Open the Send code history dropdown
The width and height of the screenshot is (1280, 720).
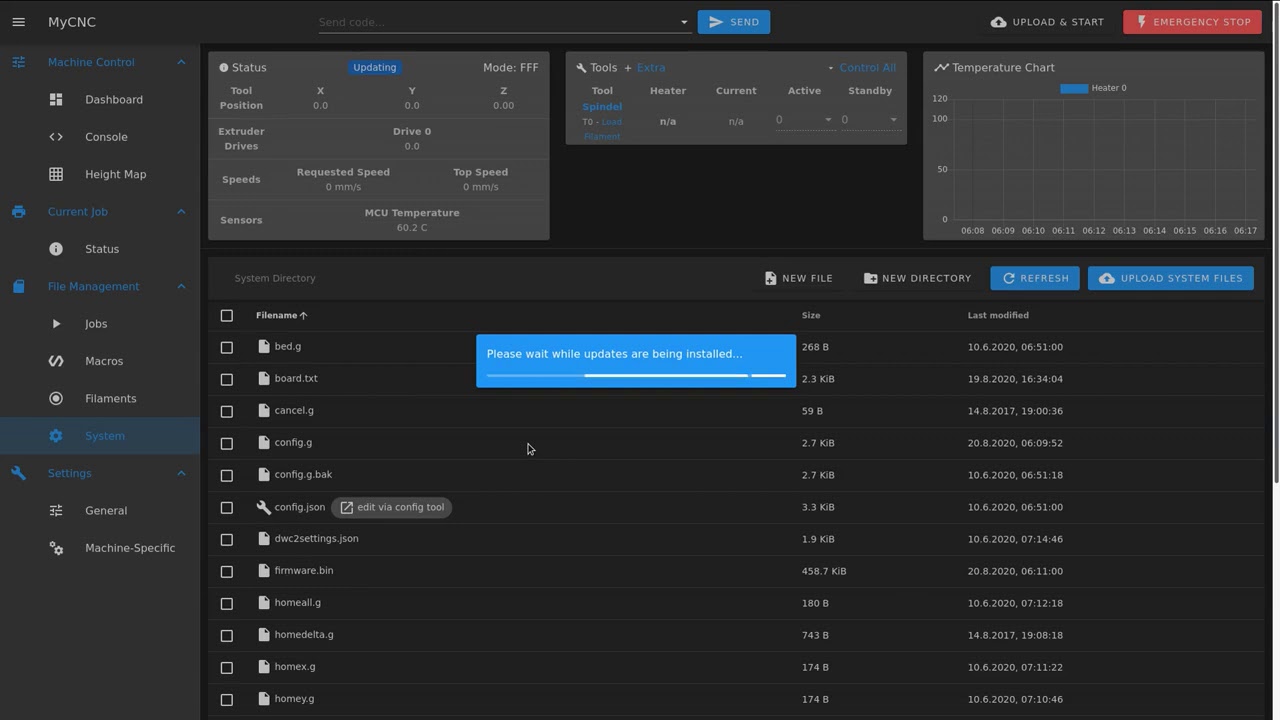point(684,22)
